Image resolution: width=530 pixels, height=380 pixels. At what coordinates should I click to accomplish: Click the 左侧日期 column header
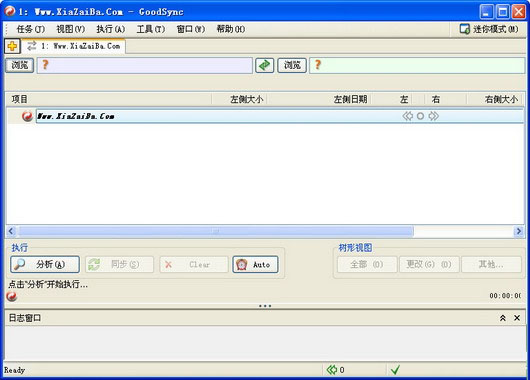pos(319,99)
